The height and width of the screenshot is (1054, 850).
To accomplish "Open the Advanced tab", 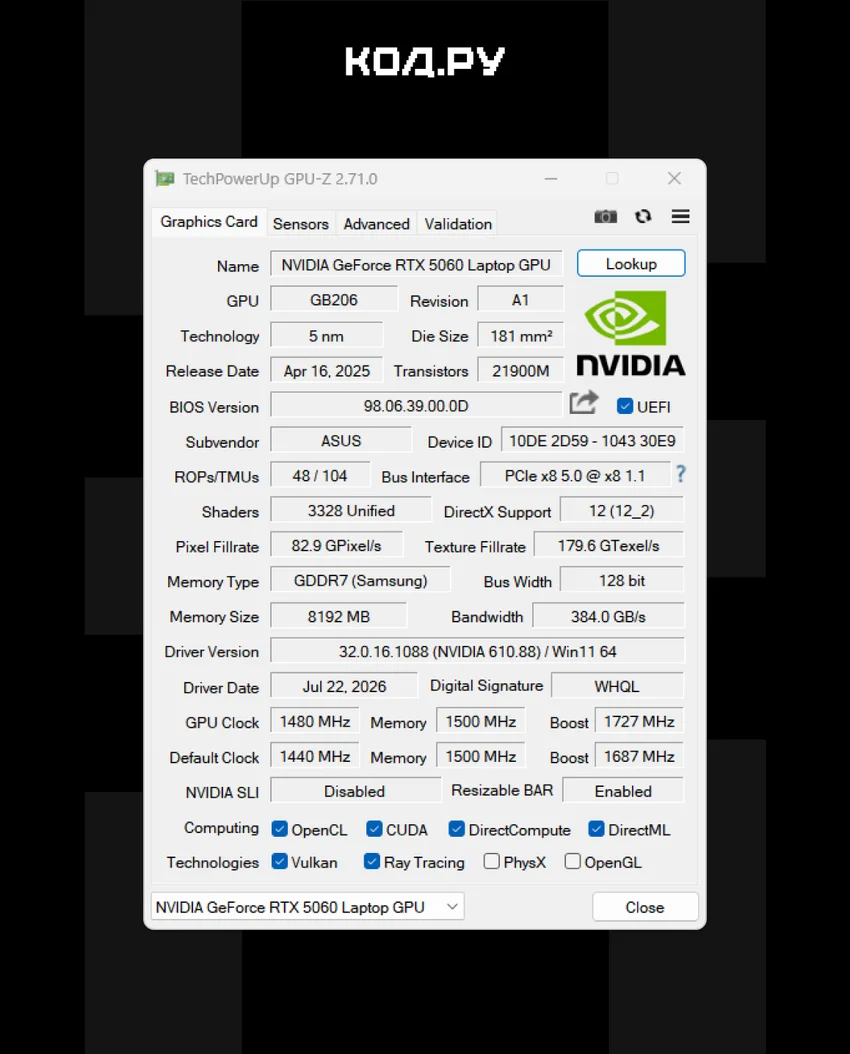I will coord(376,224).
